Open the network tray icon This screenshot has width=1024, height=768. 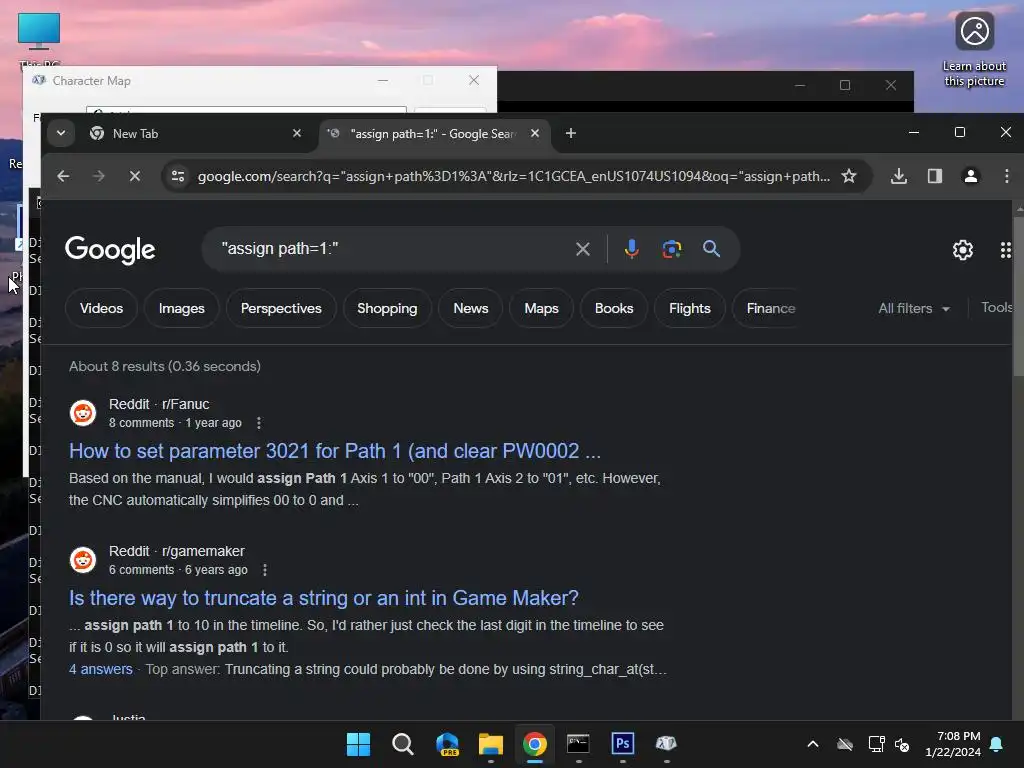pos(876,744)
